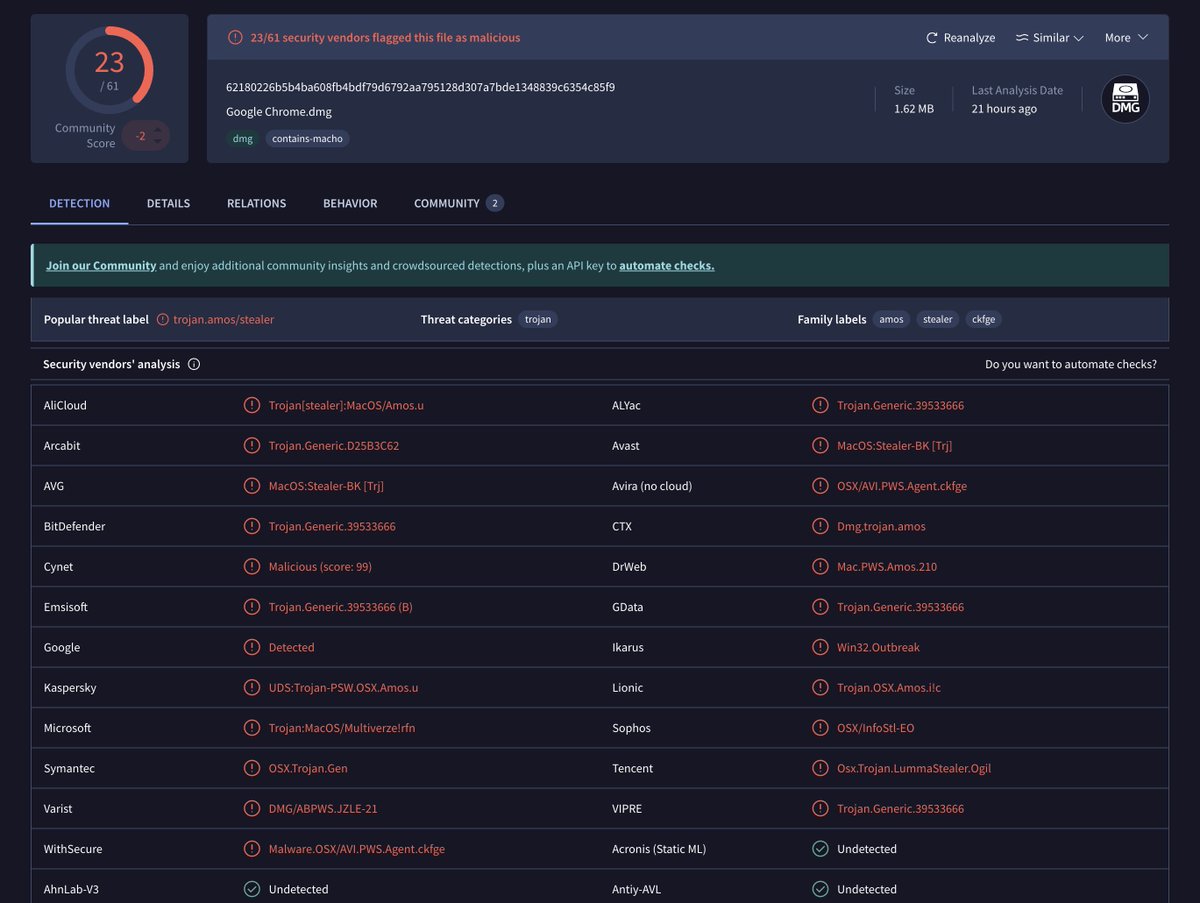This screenshot has height=903, width=1200.
Task: Expand the More menu
Action: 1126,38
